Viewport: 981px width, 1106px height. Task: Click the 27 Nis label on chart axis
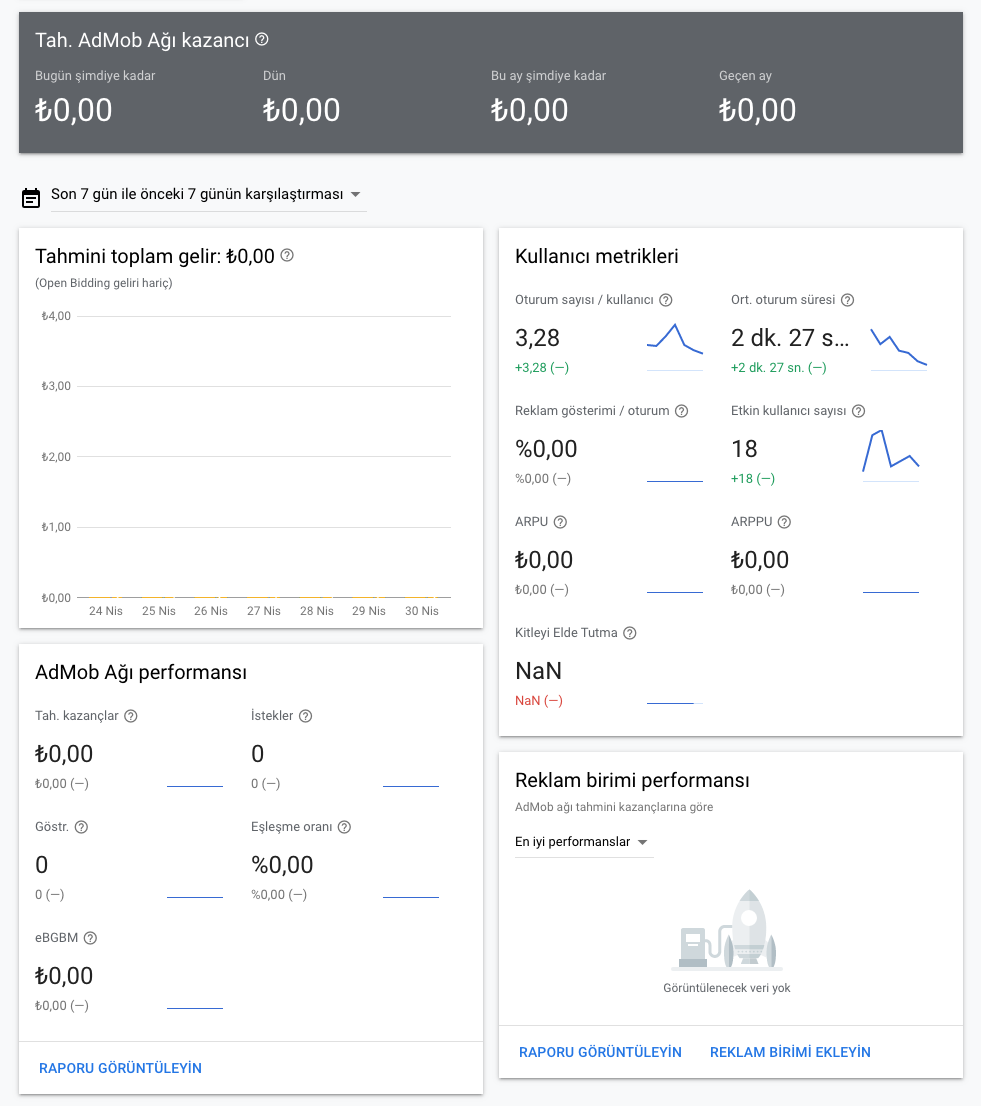point(264,611)
